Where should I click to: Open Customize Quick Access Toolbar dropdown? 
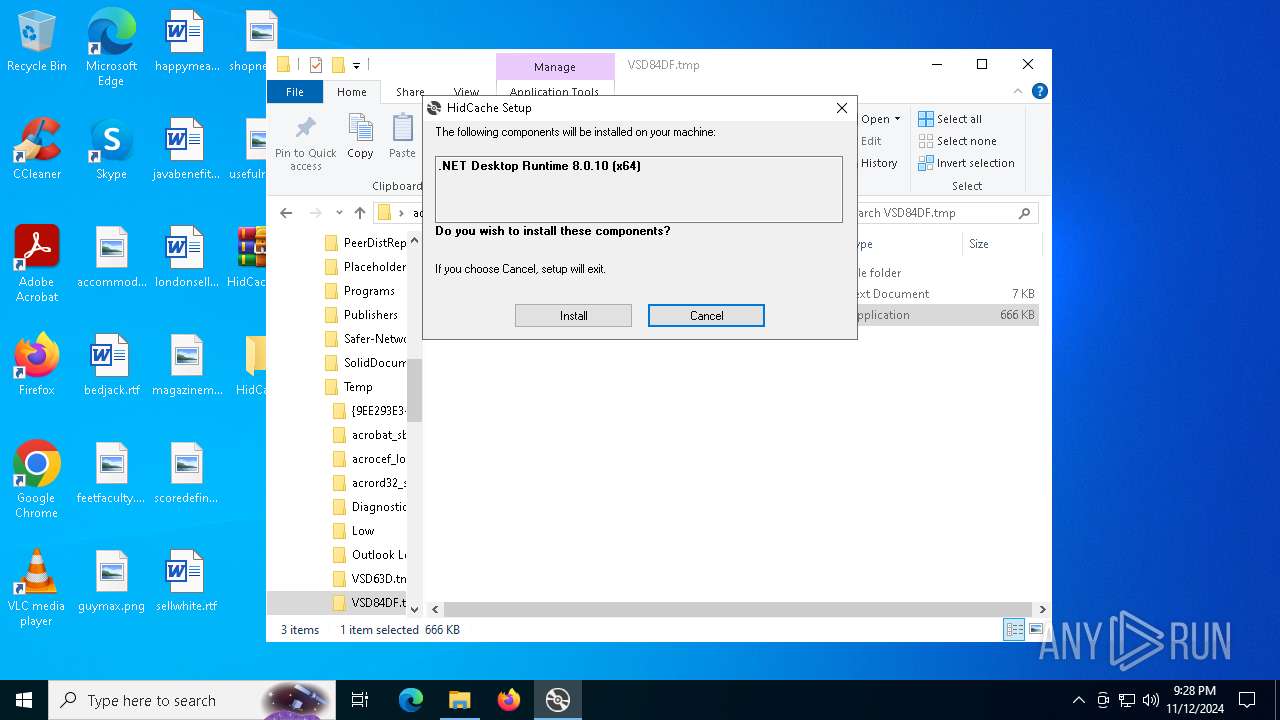pos(356,65)
